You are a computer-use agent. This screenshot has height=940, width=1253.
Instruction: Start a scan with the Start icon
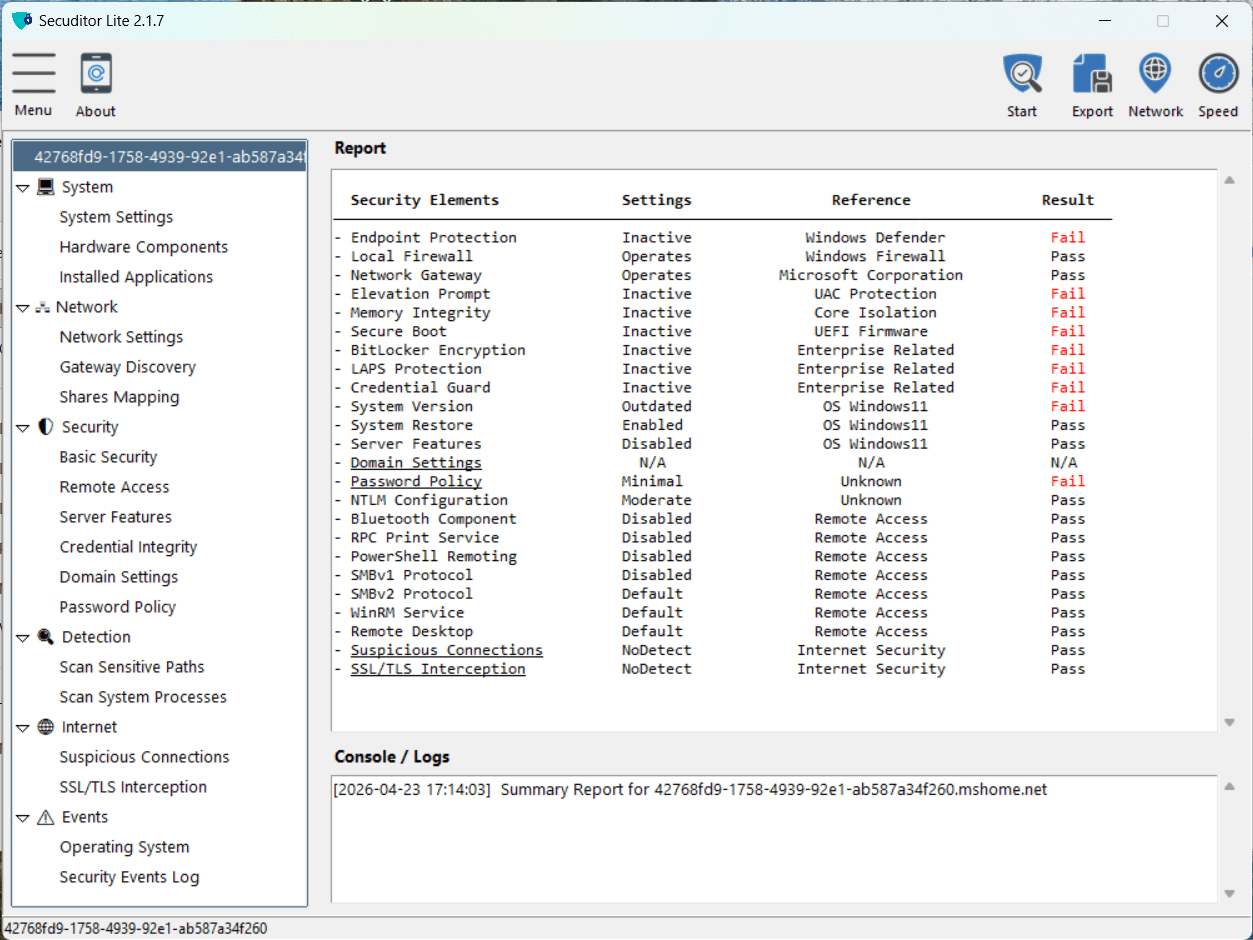(x=1022, y=74)
